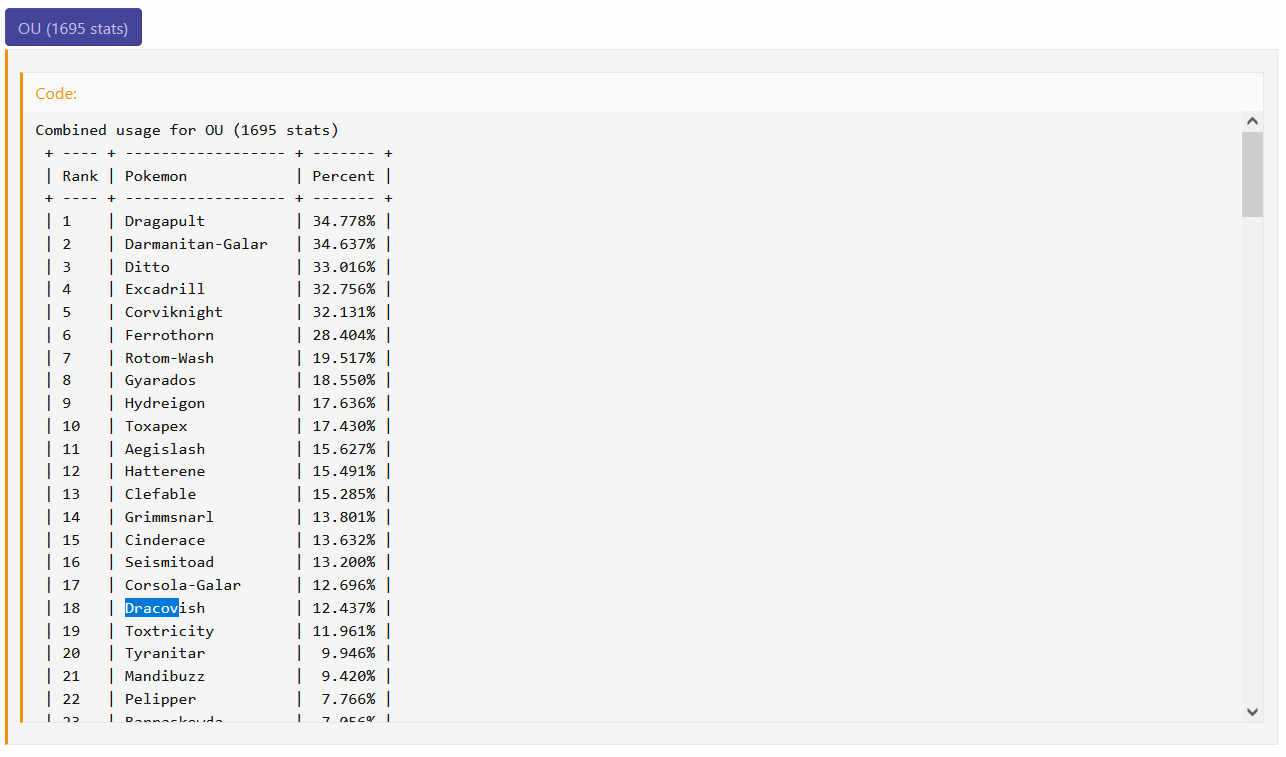
Task: Click the orange "Code:" label
Action: 56,93
